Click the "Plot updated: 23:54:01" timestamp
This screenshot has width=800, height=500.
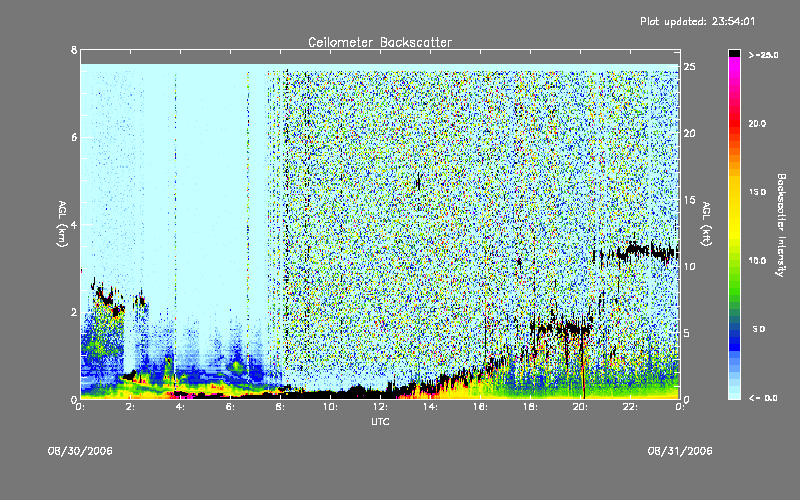click(697, 21)
